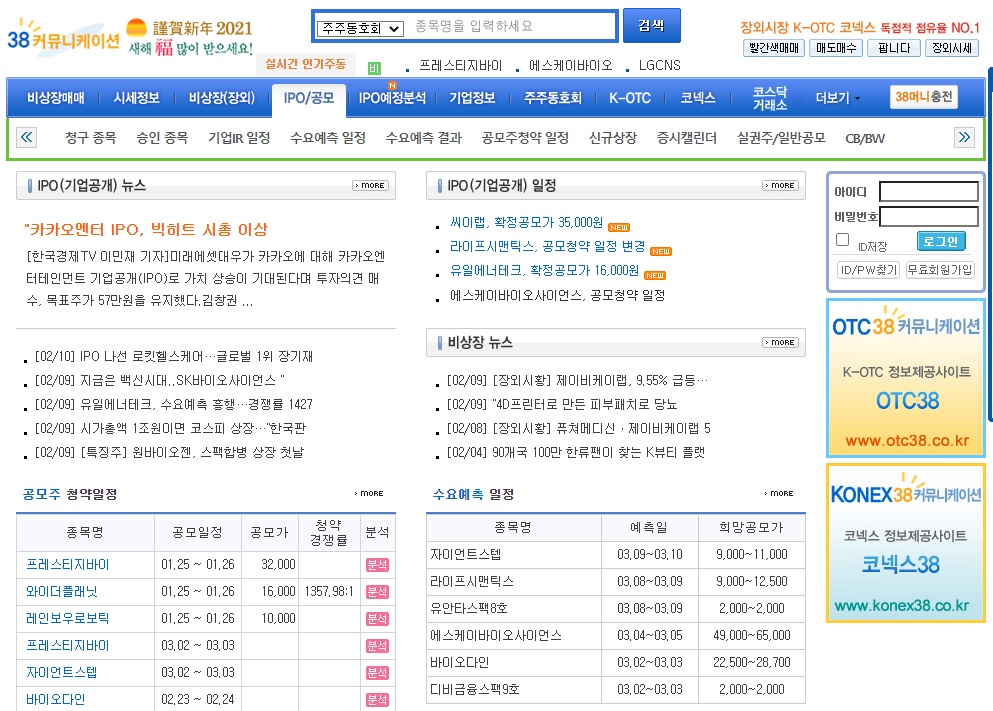Image resolution: width=993 pixels, height=711 pixels.
Task: Click the OTC38 banner
Action: 906,377
